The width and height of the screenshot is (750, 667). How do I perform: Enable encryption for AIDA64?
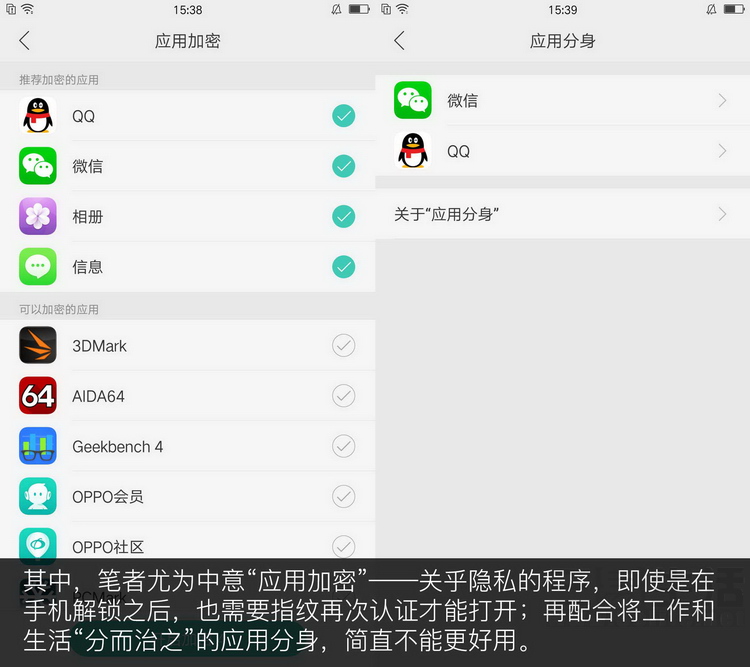pos(343,396)
